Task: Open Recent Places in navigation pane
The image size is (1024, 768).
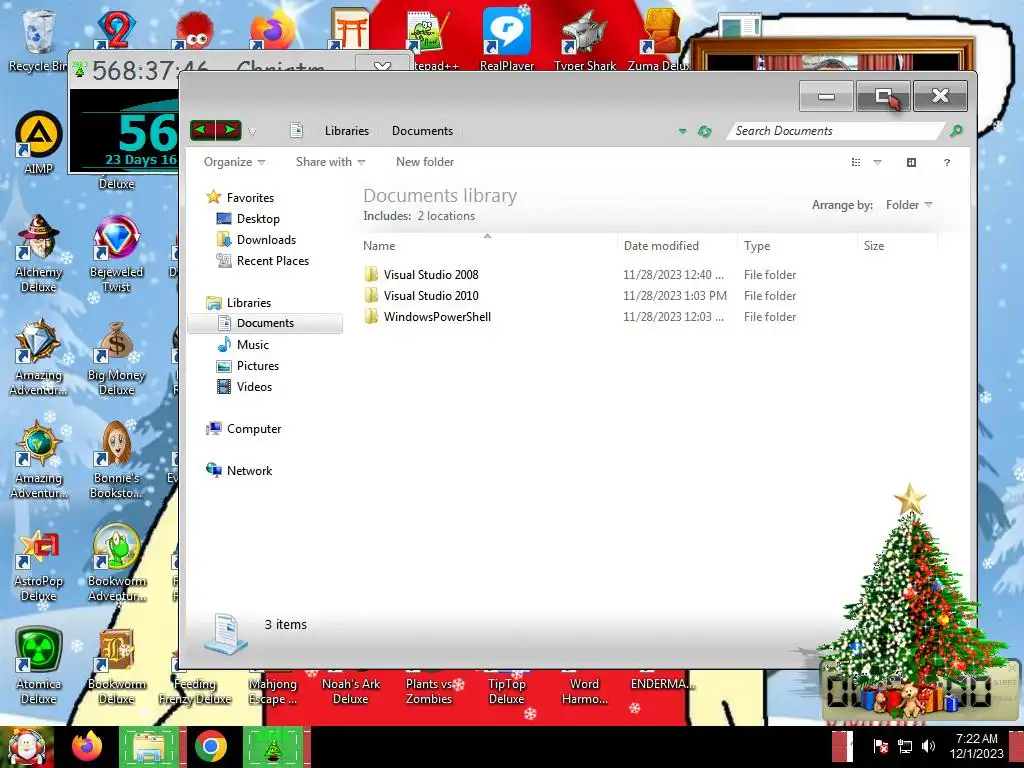Action: 272,261
